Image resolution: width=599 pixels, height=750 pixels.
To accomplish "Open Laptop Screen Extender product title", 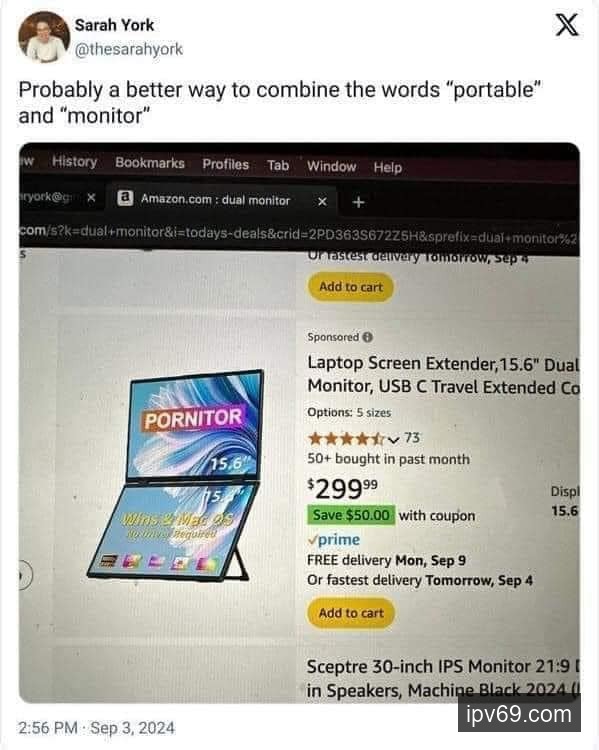I will 443,375.
